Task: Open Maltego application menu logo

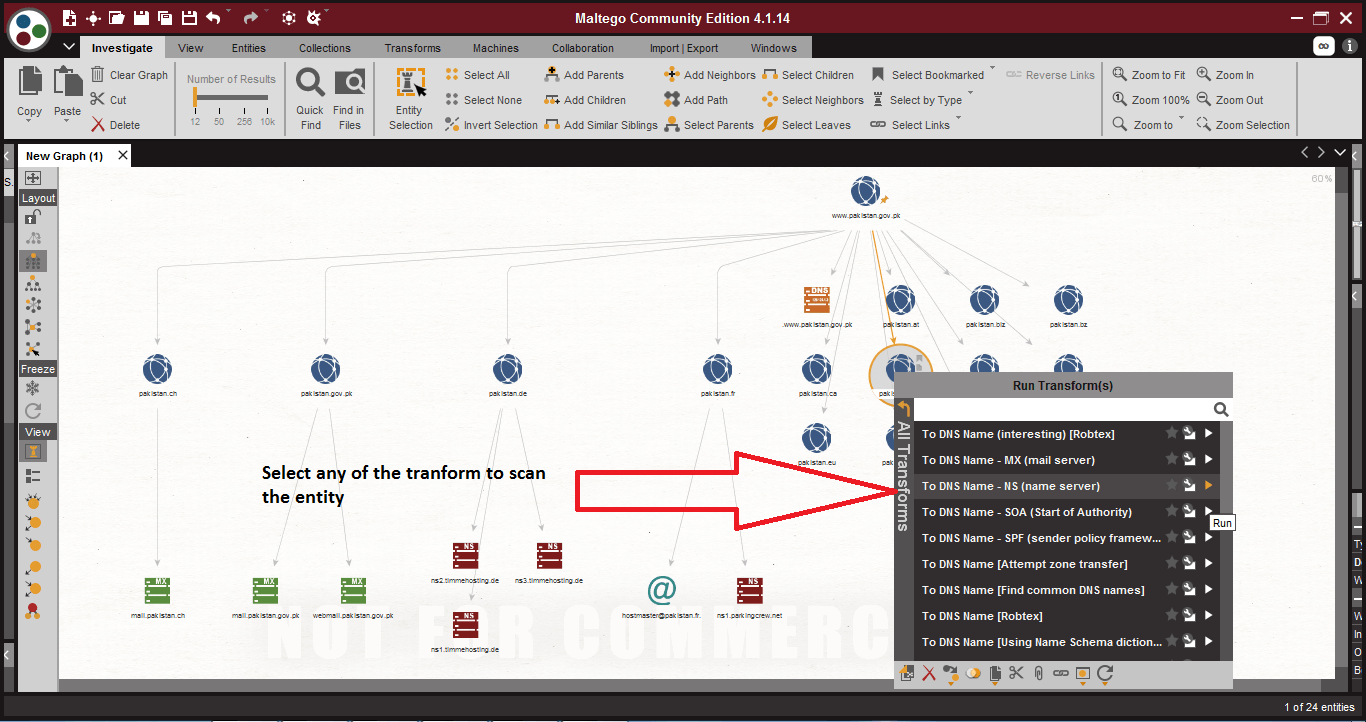Action: 29,29
